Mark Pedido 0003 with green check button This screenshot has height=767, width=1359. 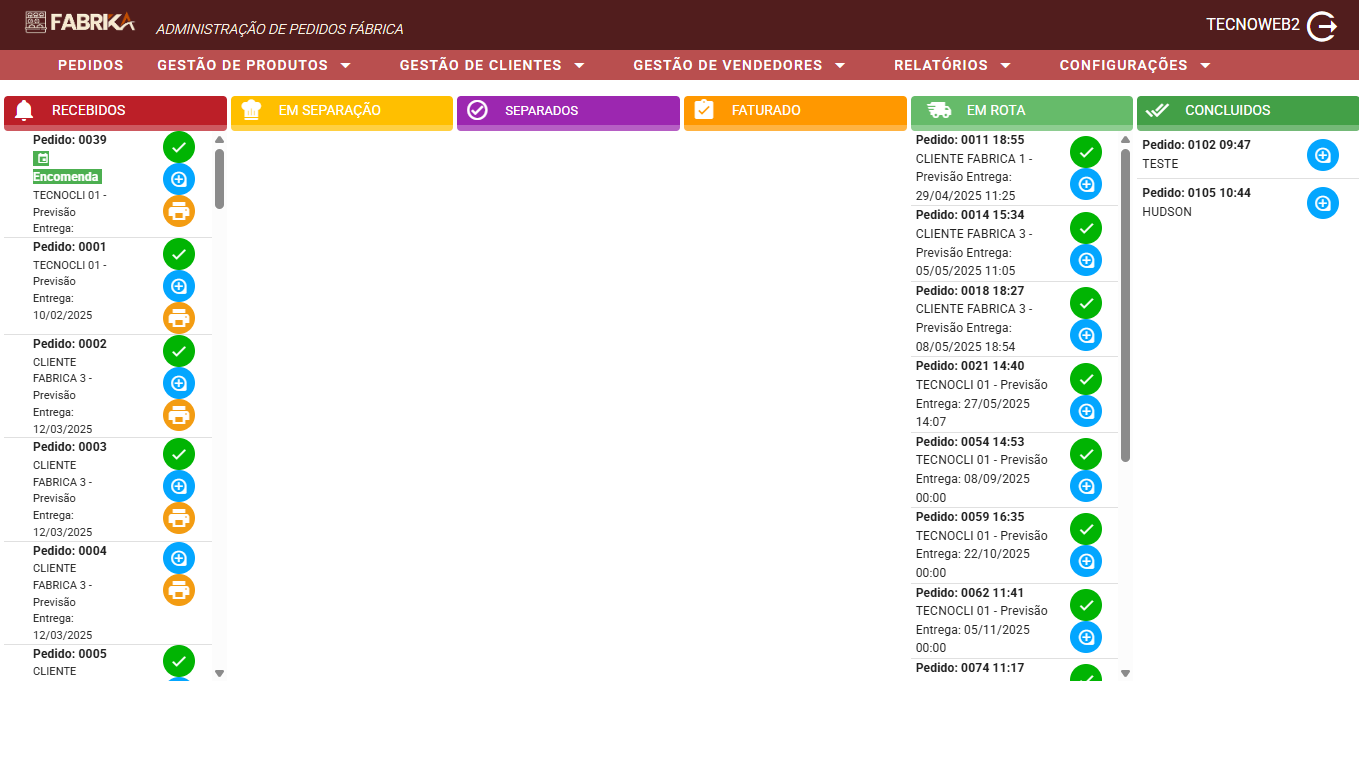[179, 454]
